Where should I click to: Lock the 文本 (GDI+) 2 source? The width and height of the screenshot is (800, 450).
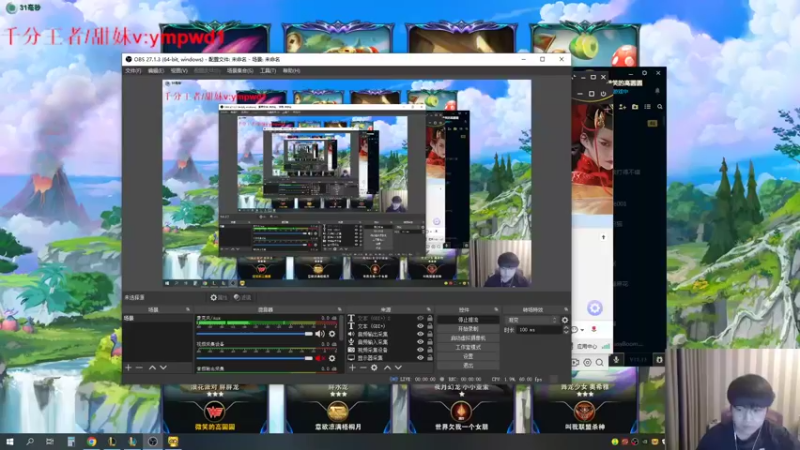click(x=430, y=318)
